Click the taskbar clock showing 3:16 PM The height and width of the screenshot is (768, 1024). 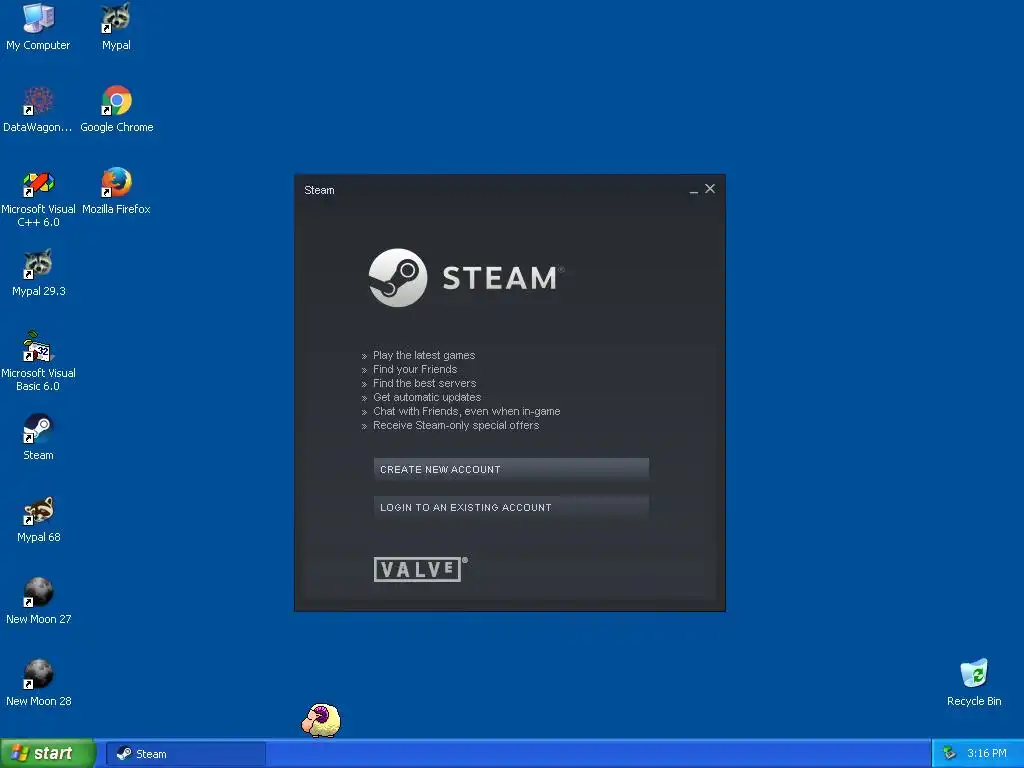[x=987, y=754]
